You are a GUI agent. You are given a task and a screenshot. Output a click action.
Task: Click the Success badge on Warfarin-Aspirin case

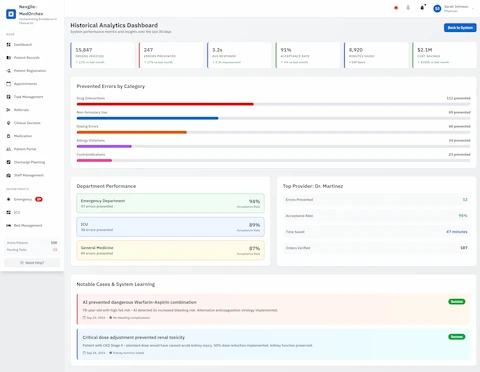(457, 302)
